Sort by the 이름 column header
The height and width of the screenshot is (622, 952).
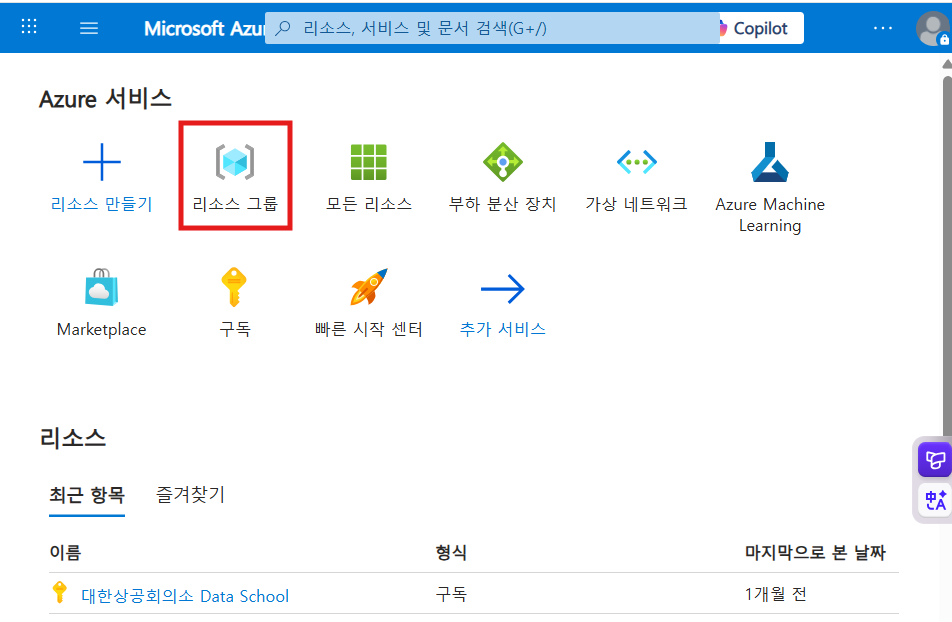65,553
